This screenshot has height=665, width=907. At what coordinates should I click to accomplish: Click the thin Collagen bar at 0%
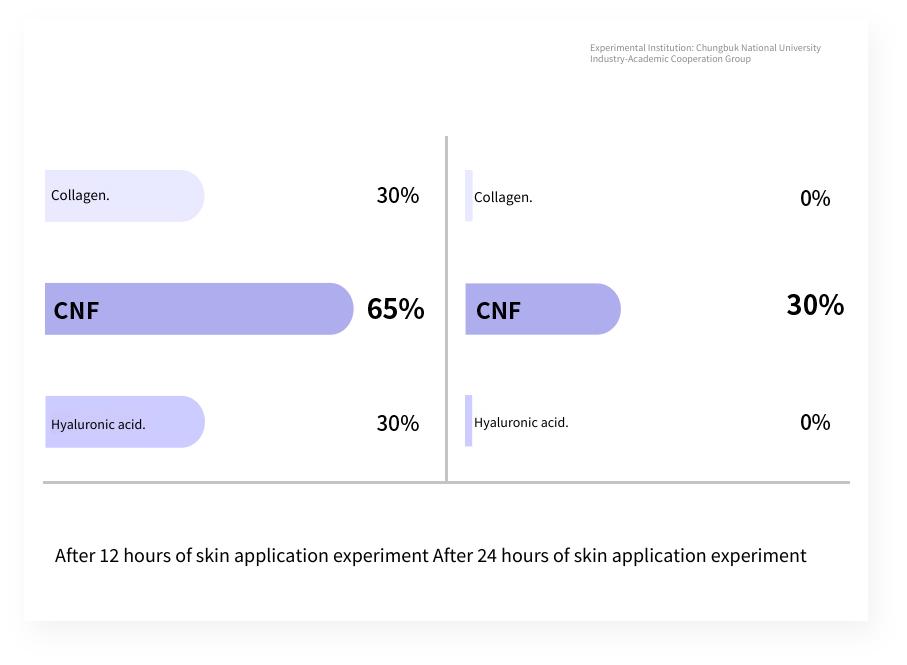(469, 195)
